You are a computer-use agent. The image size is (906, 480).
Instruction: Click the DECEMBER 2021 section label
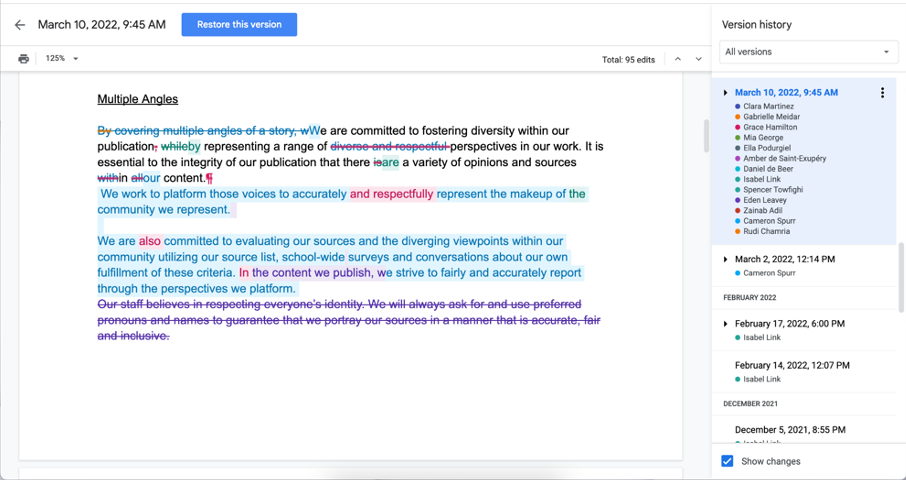click(x=750, y=404)
